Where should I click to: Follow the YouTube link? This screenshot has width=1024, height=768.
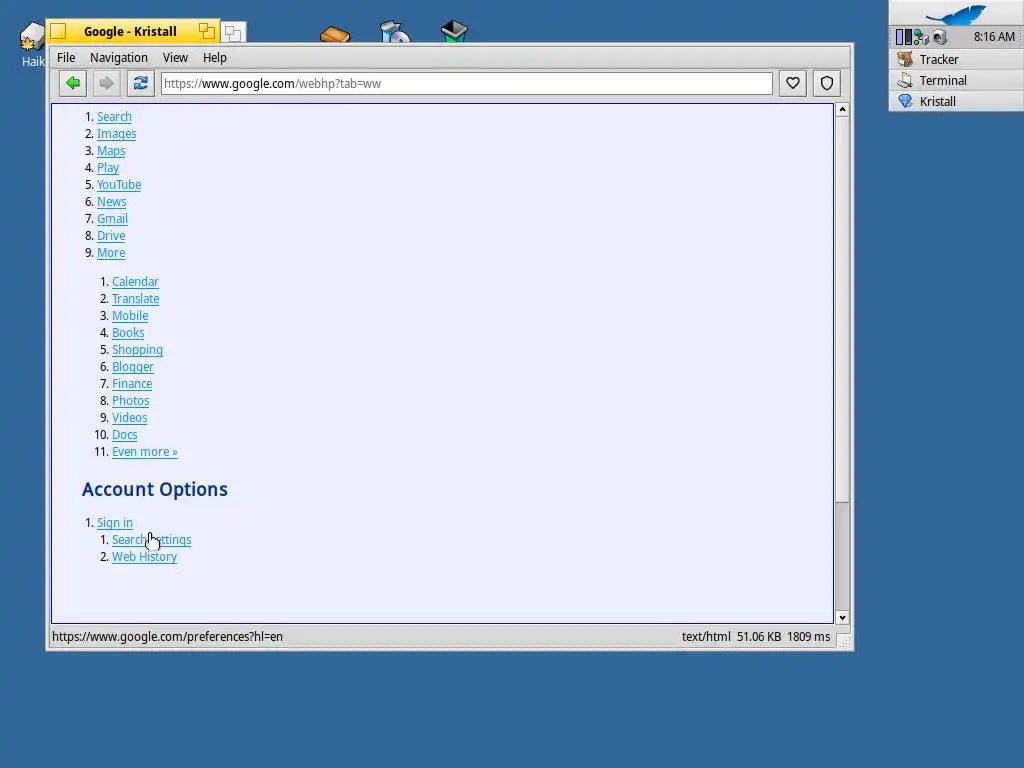tap(119, 185)
